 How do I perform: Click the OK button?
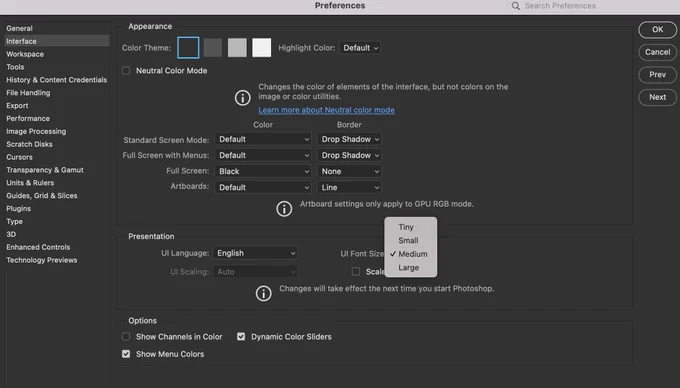point(657,29)
